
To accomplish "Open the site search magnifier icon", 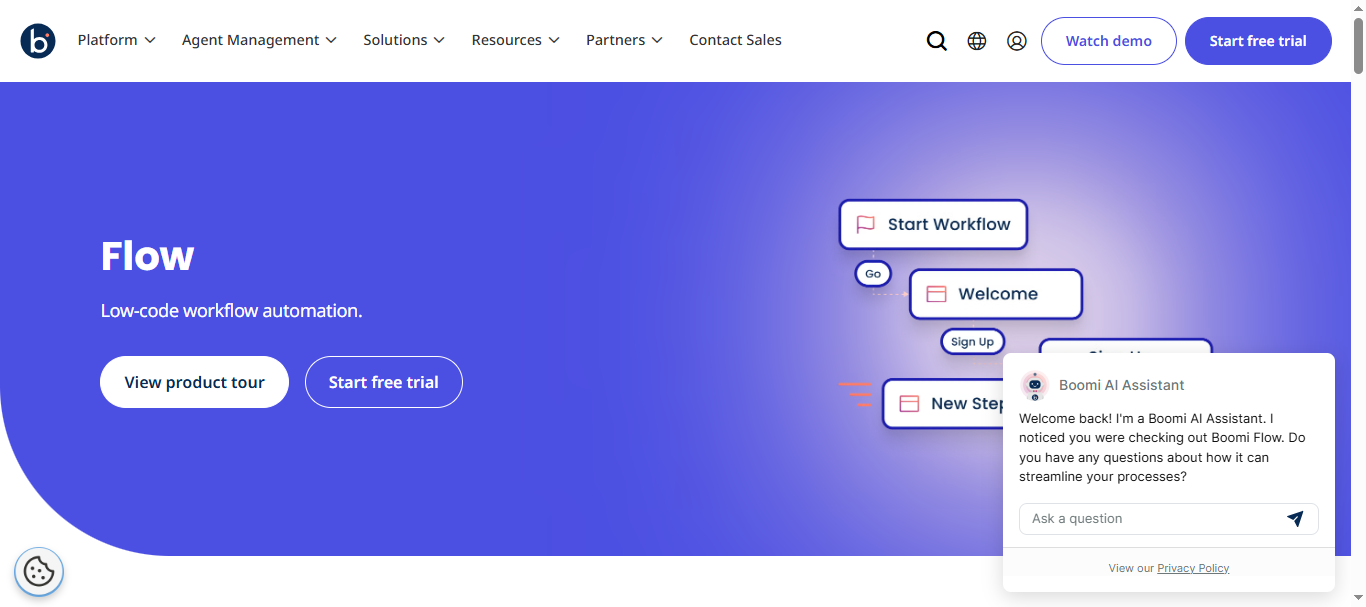I will pos(936,41).
